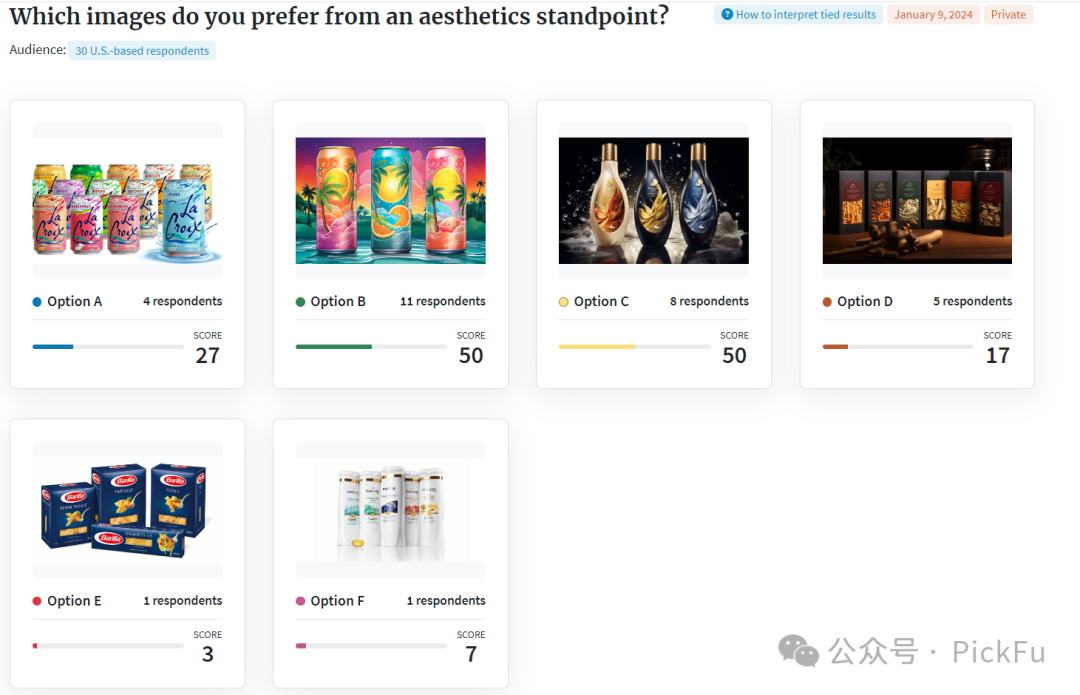Click the help icon beside tied results
Screen dimensions: 1080x695
[726, 15]
